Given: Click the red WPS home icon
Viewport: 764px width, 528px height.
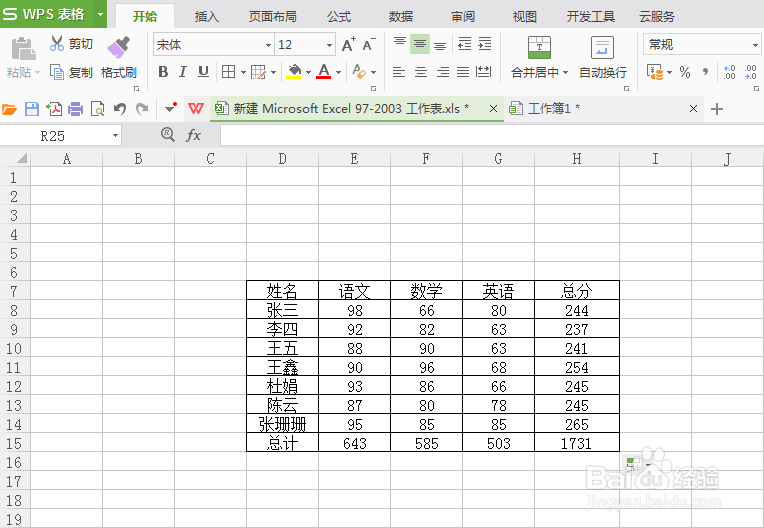Looking at the screenshot, I should [x=196, y=109].
